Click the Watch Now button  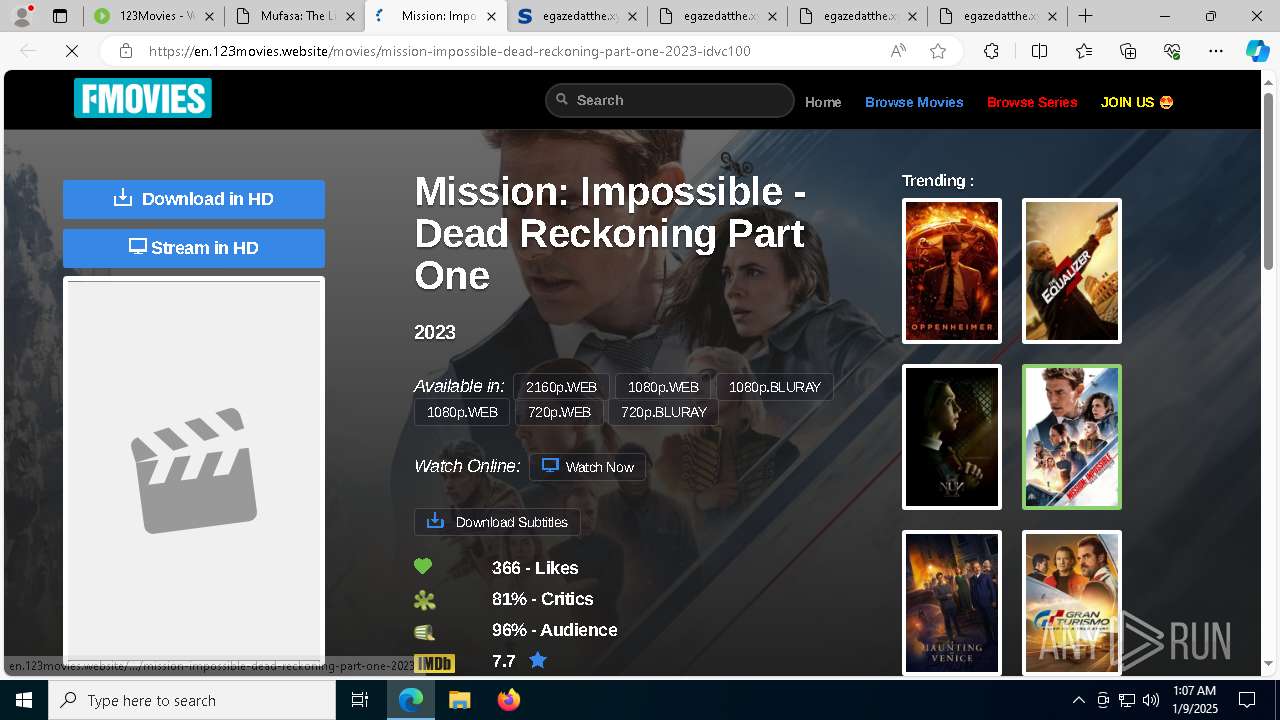587,467
